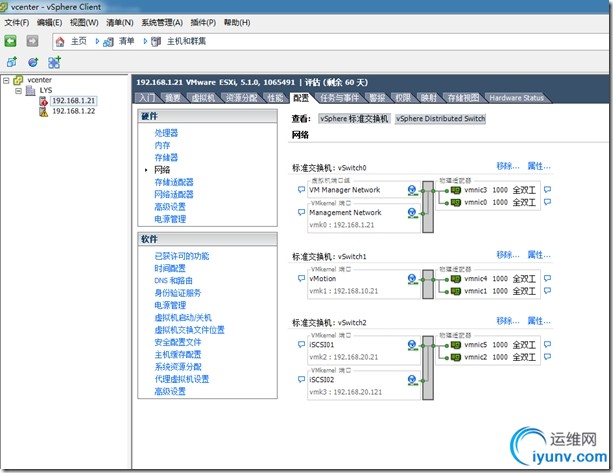This screenshot has height=473, width=613.
Task: Switch to the Hardware Status tab
Action: coord(516,98)
